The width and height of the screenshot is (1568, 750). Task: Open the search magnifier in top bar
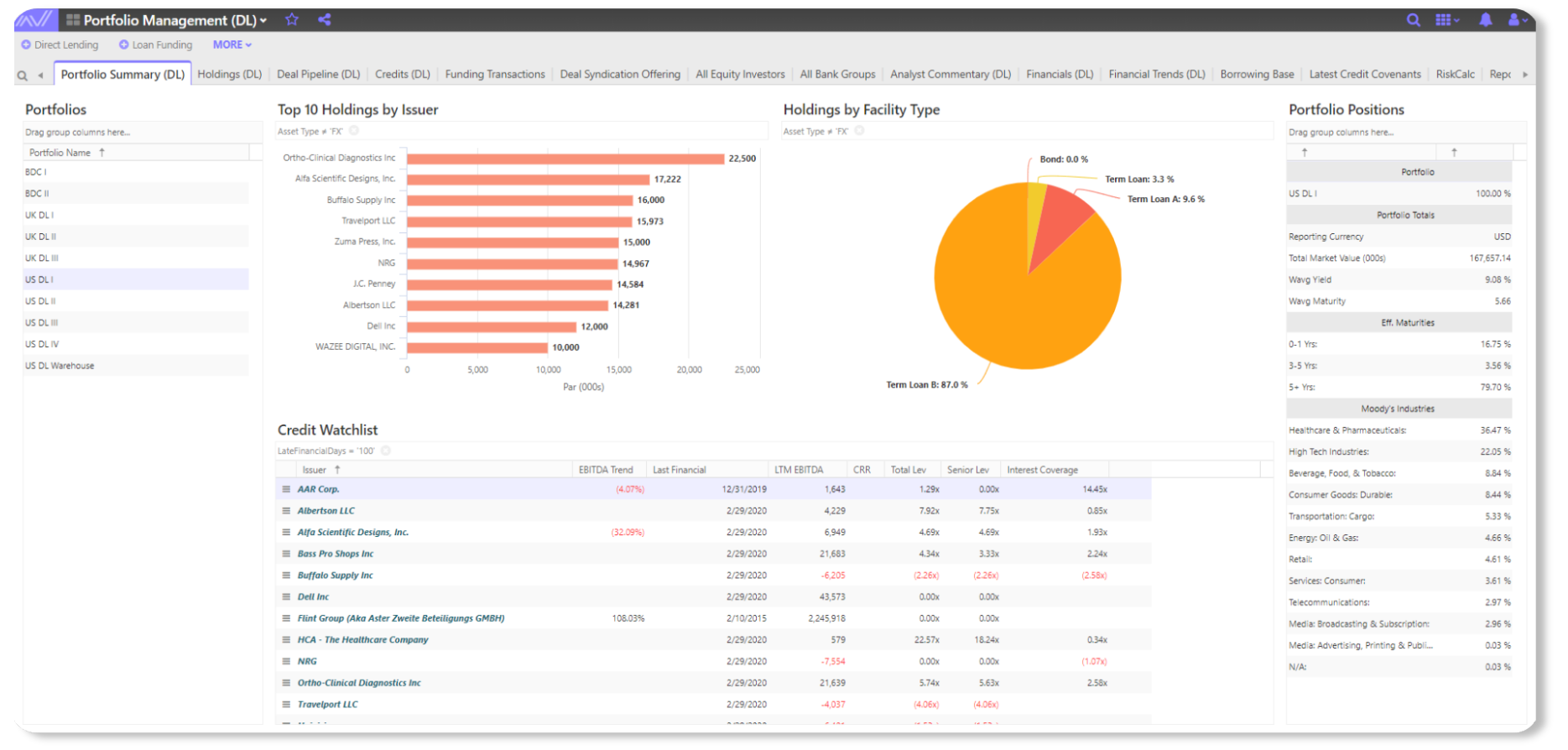(1414, 19)
